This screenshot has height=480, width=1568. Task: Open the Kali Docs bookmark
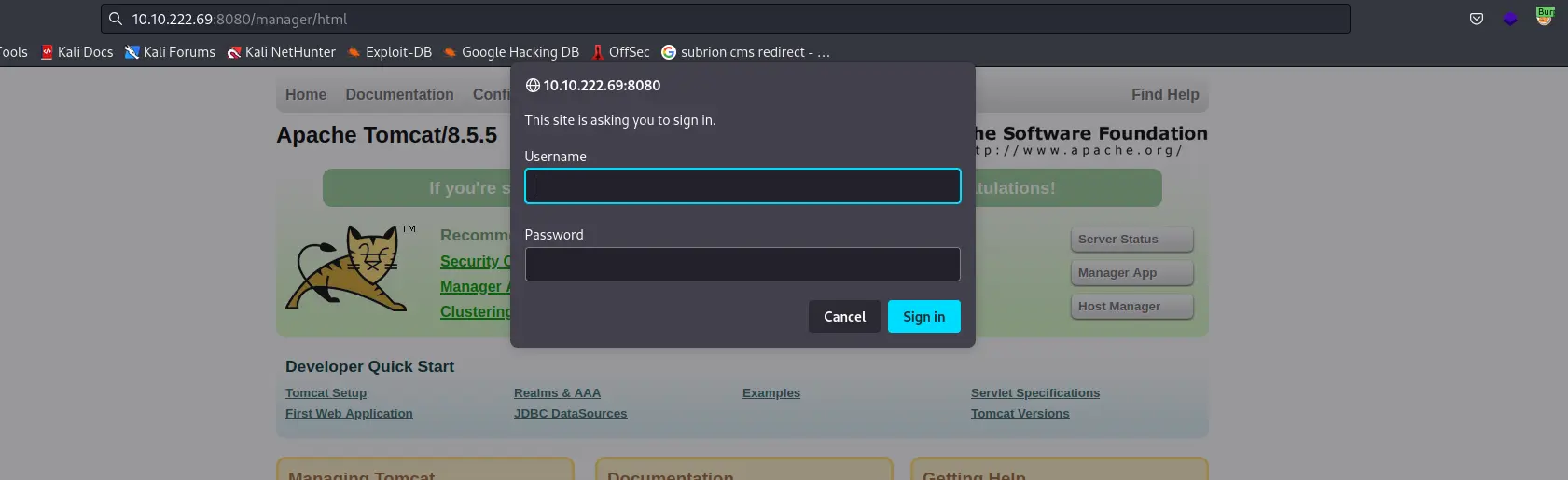click(x=77, y=52)
